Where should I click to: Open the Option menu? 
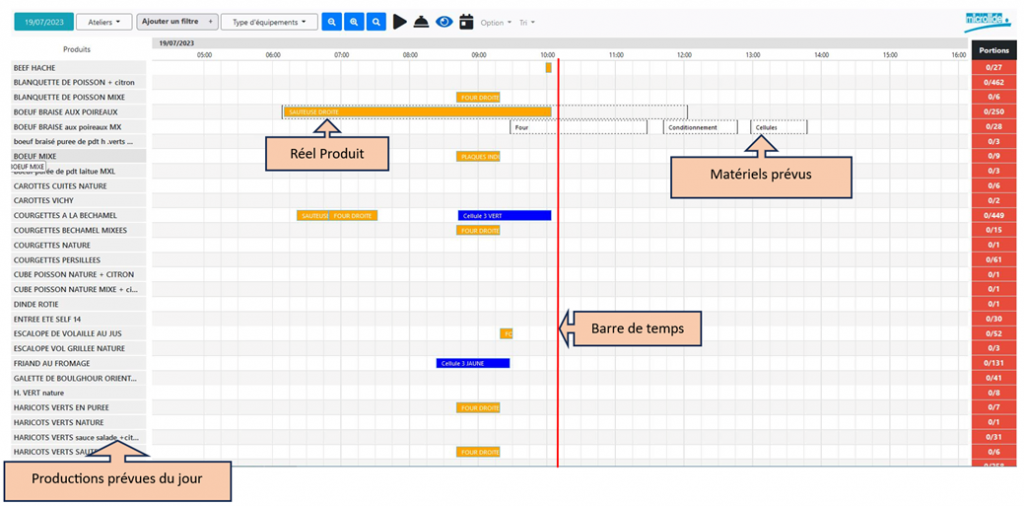pos(496,23)
